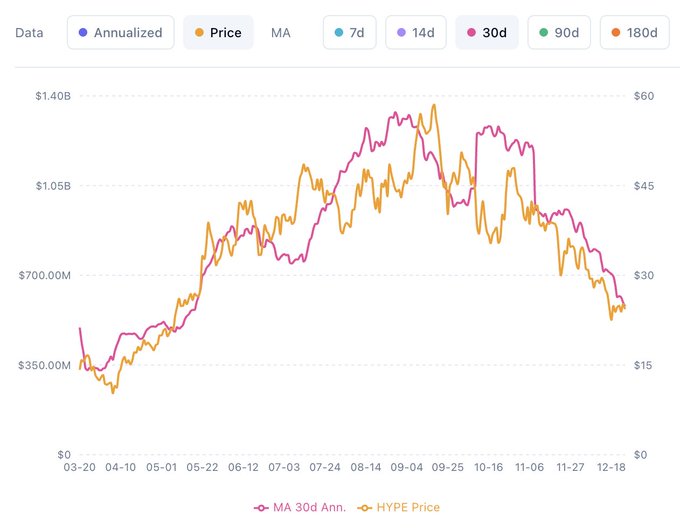
Task: Toggle the Price data series button
Action: pos(218,32)
